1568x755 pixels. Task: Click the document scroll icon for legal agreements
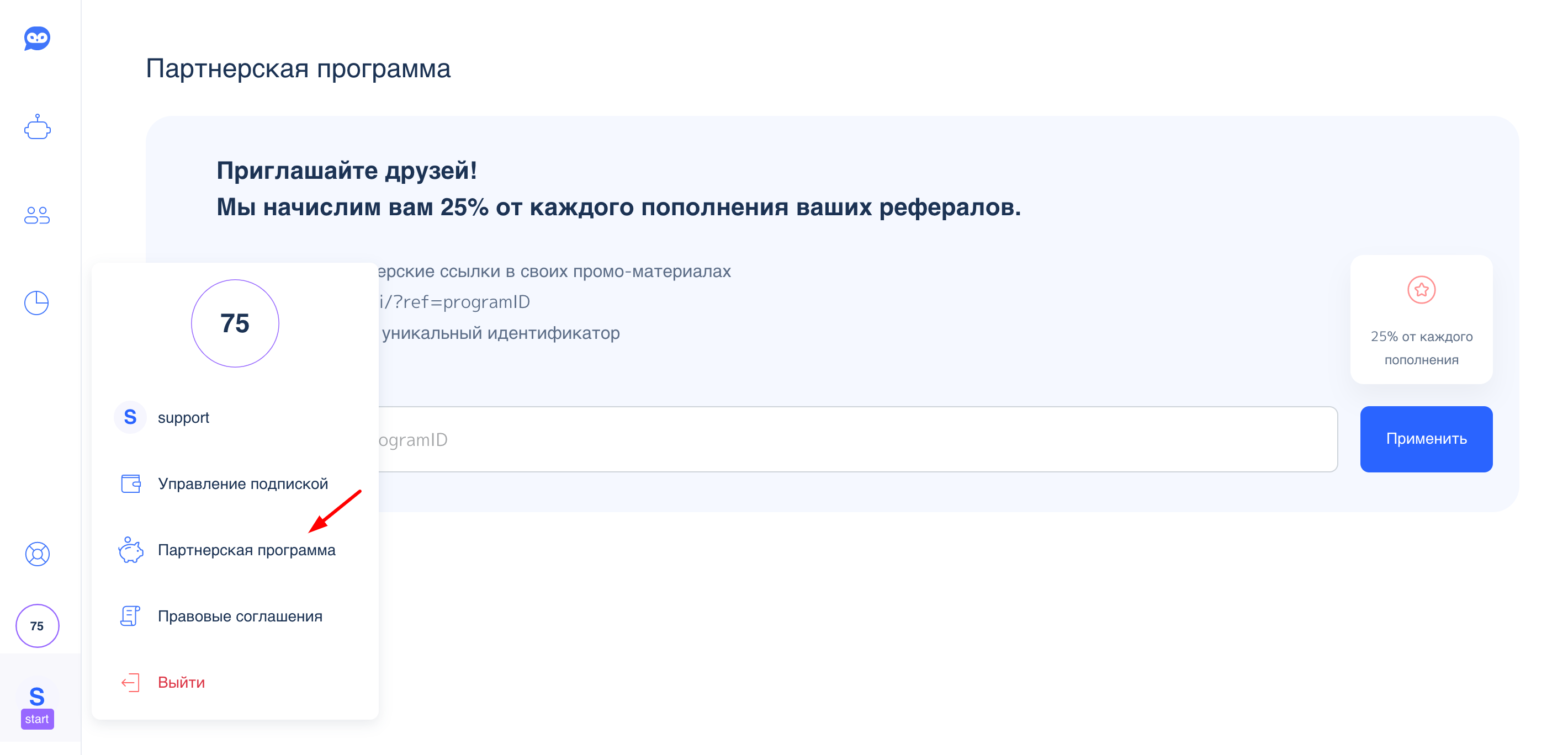(x=130, y=616)
